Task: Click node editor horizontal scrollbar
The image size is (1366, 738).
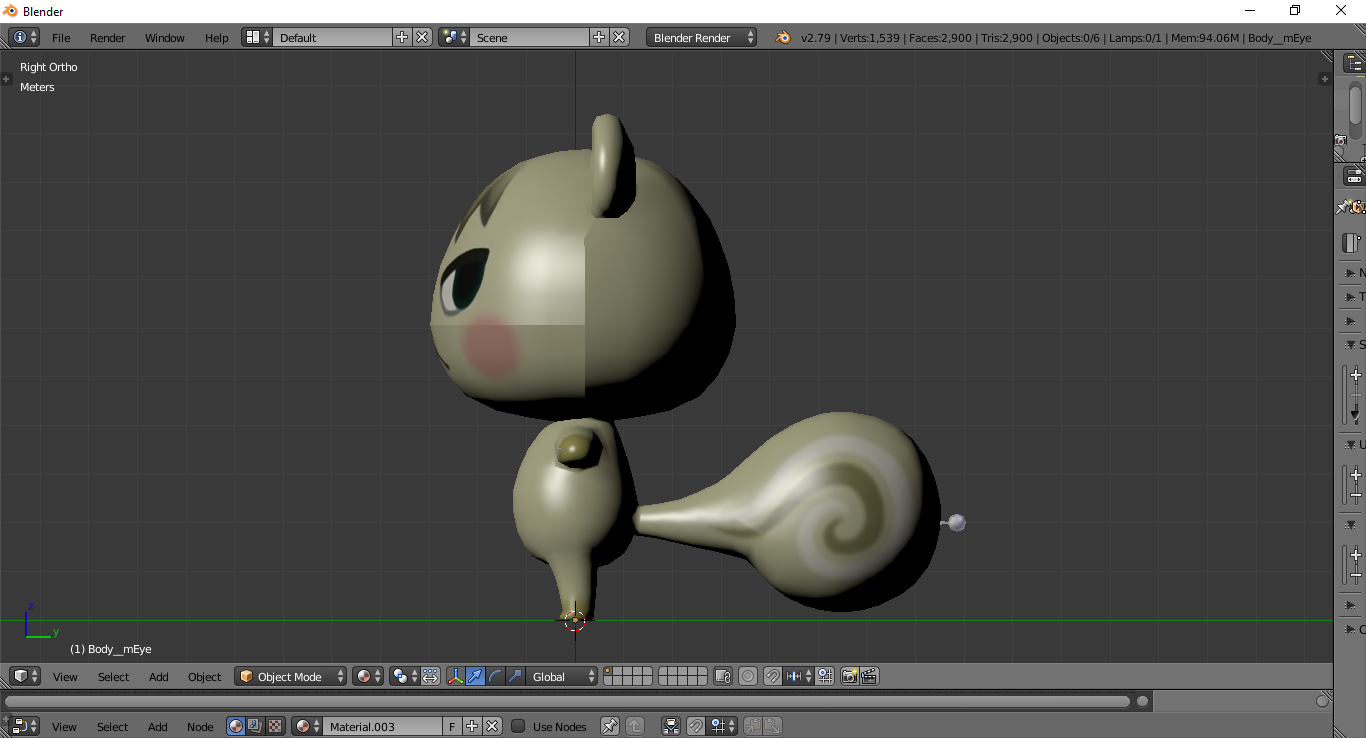Action: pyautogui.click(x=568, y=701)
